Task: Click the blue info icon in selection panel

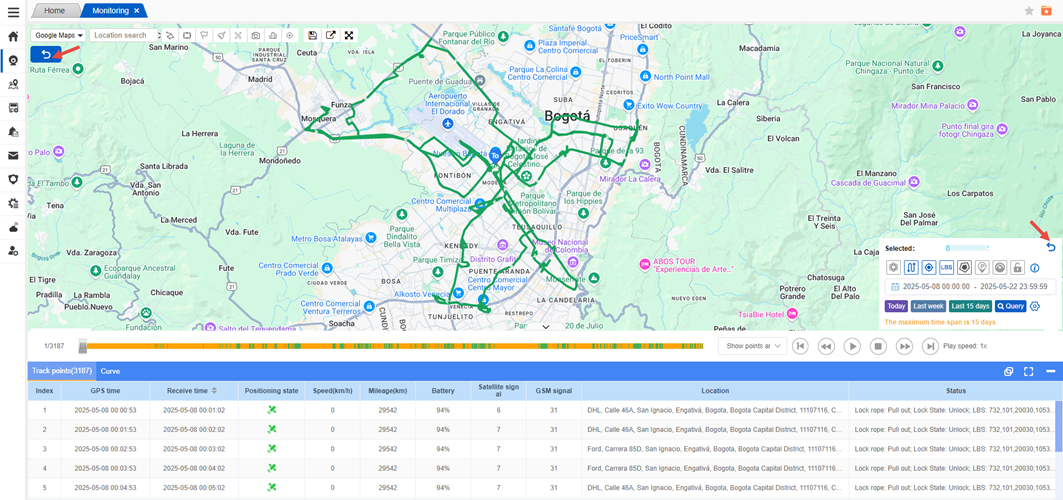Action: (x=1035, y=268)
